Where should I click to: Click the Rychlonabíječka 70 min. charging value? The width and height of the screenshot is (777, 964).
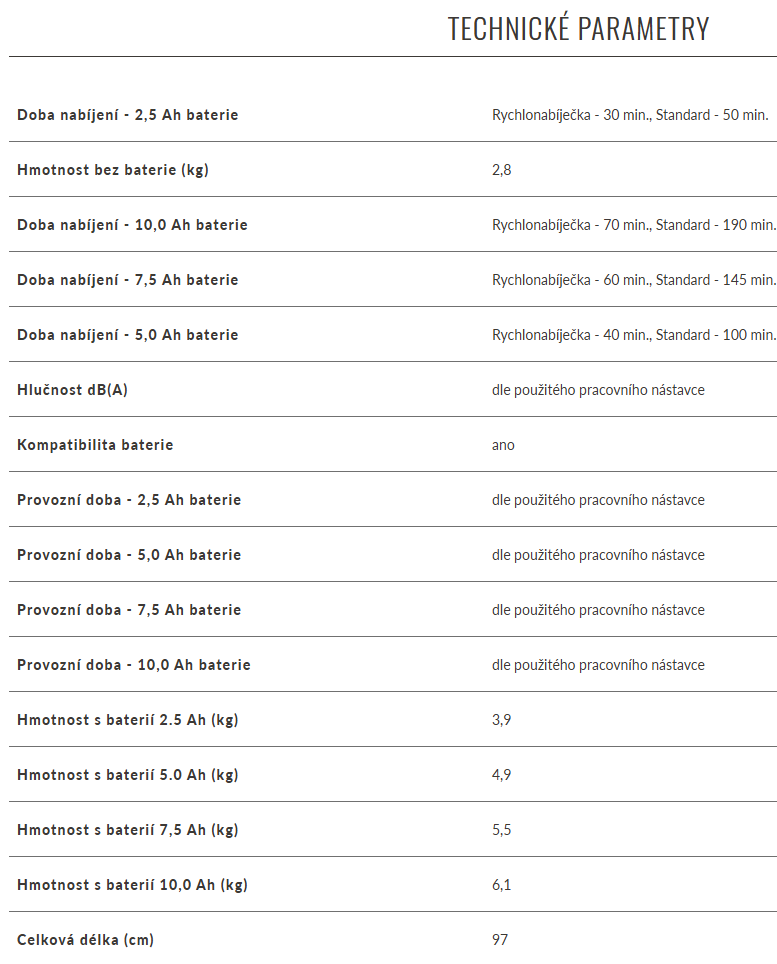pyautogui.click(x=634, y=225)
